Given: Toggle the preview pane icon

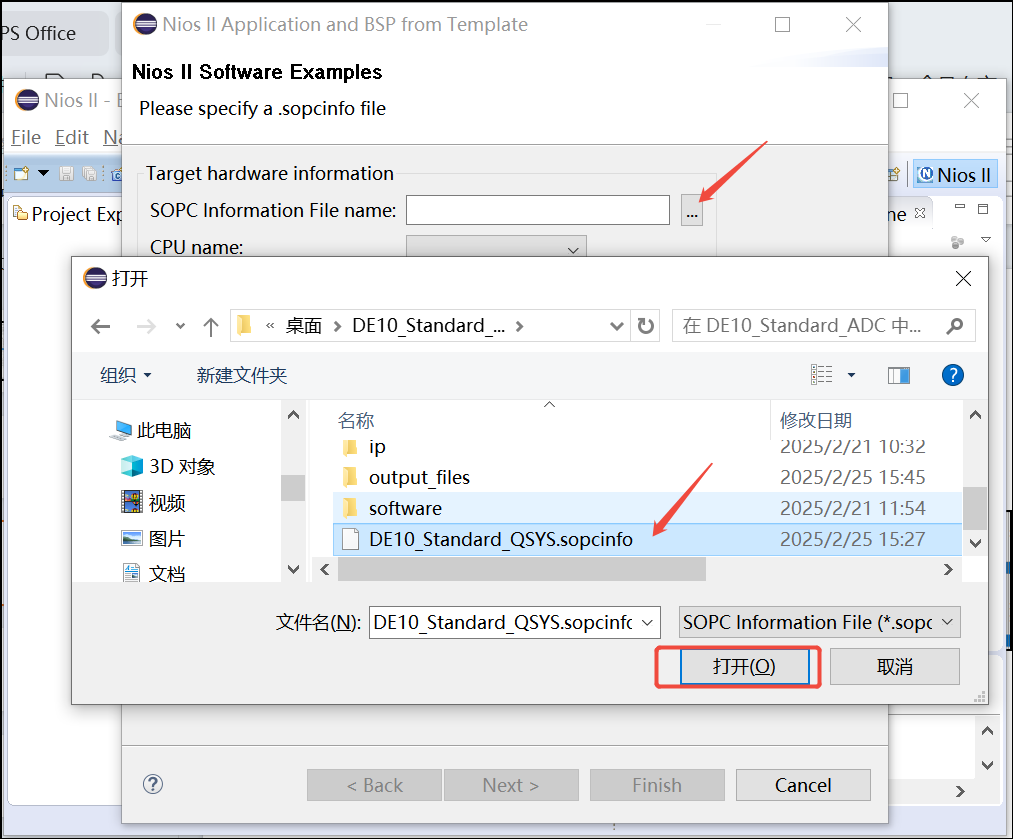Looking at the screenshot, I should pos(899,375).
